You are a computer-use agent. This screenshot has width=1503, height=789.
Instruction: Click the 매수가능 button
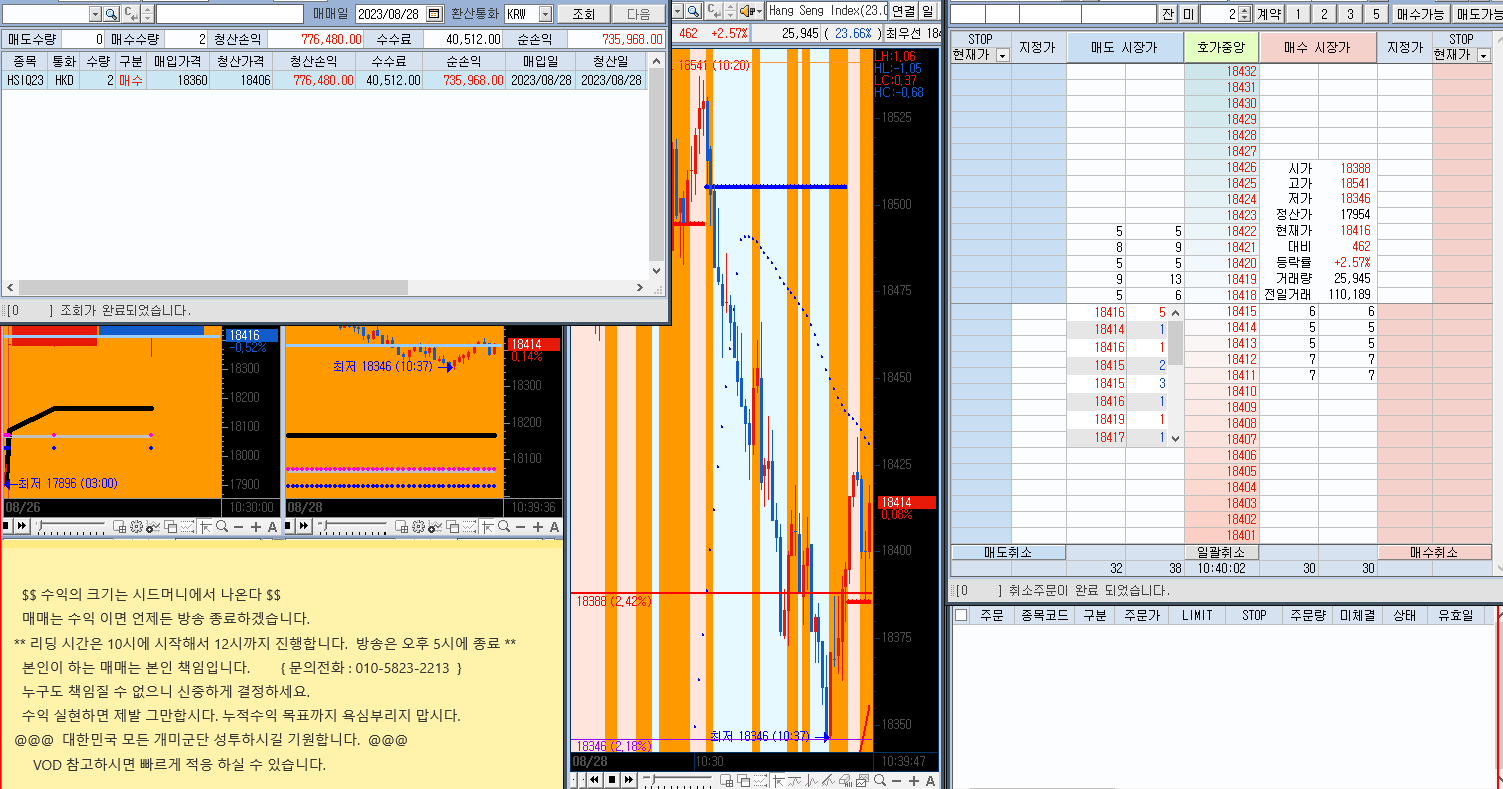[1420, 14]
